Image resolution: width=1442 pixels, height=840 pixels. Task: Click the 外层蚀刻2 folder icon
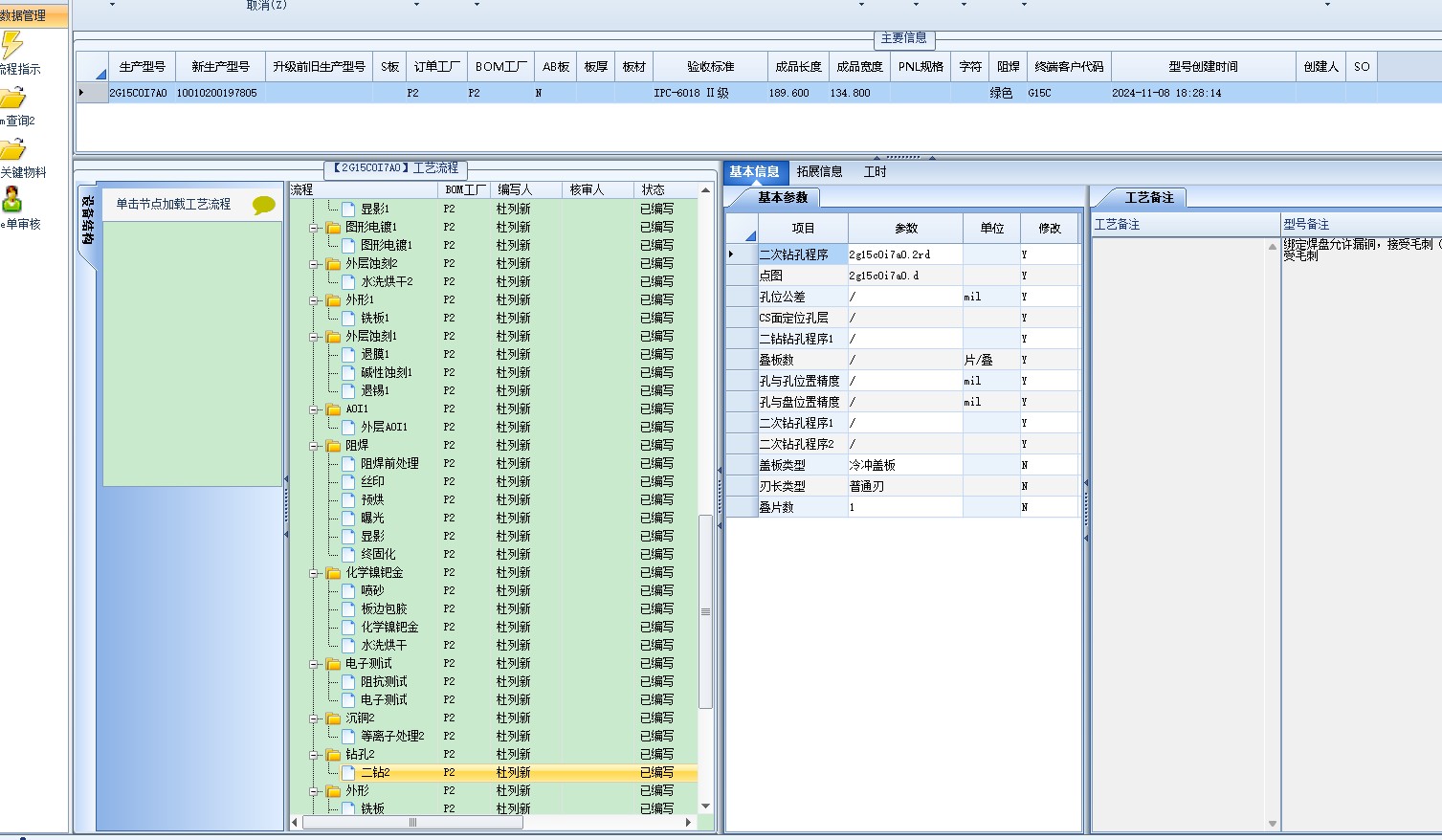pyautogui.click(x=334, y=264)
